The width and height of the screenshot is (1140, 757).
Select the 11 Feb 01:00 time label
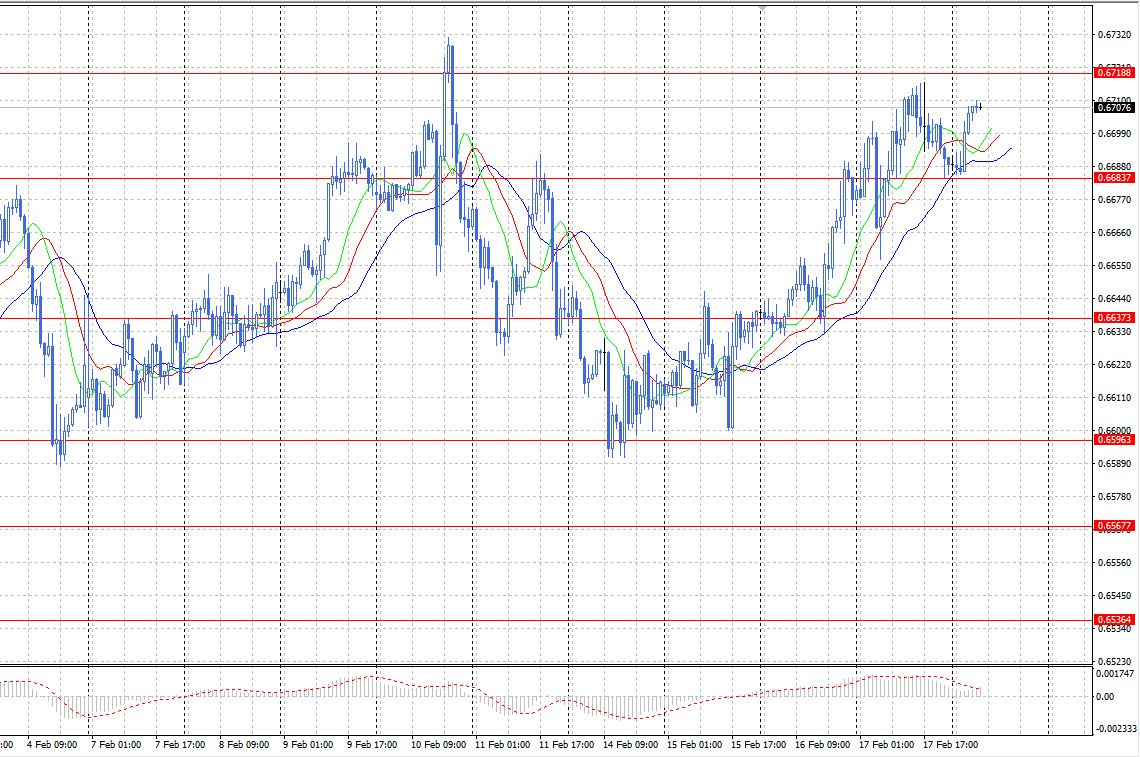[502, 745]
